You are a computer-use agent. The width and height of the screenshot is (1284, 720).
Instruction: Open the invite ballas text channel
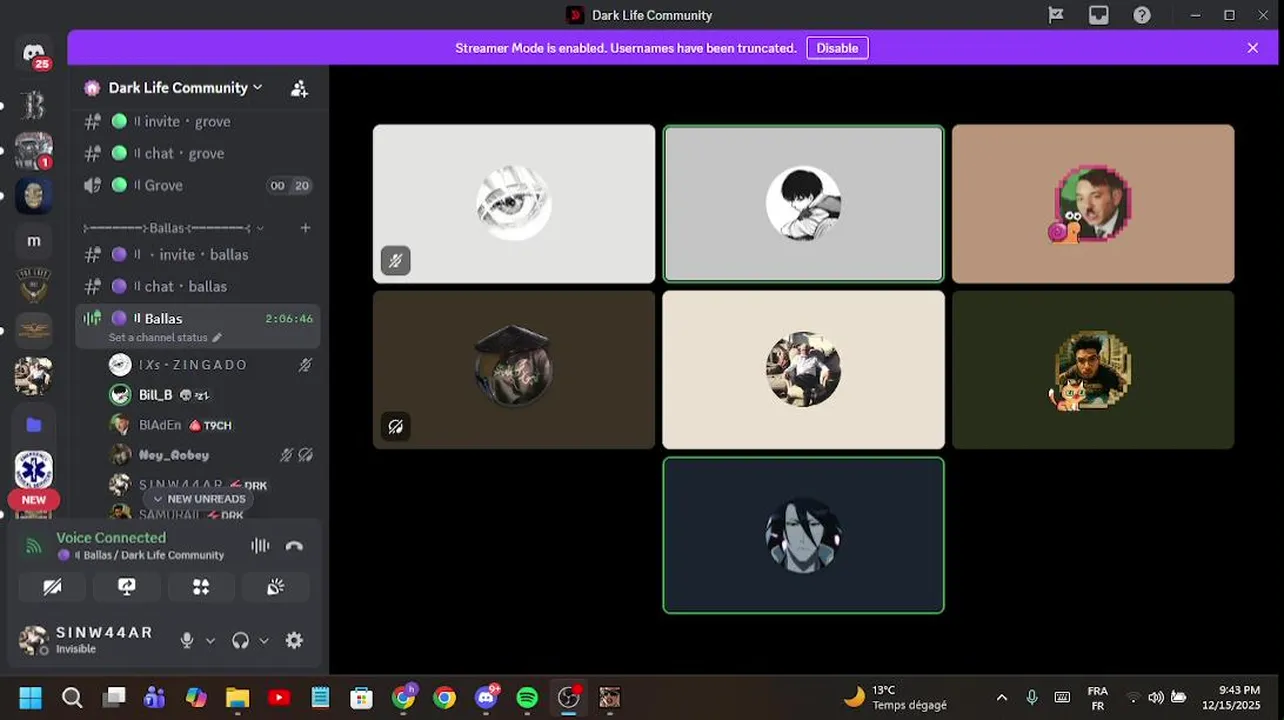coord(198,254)
